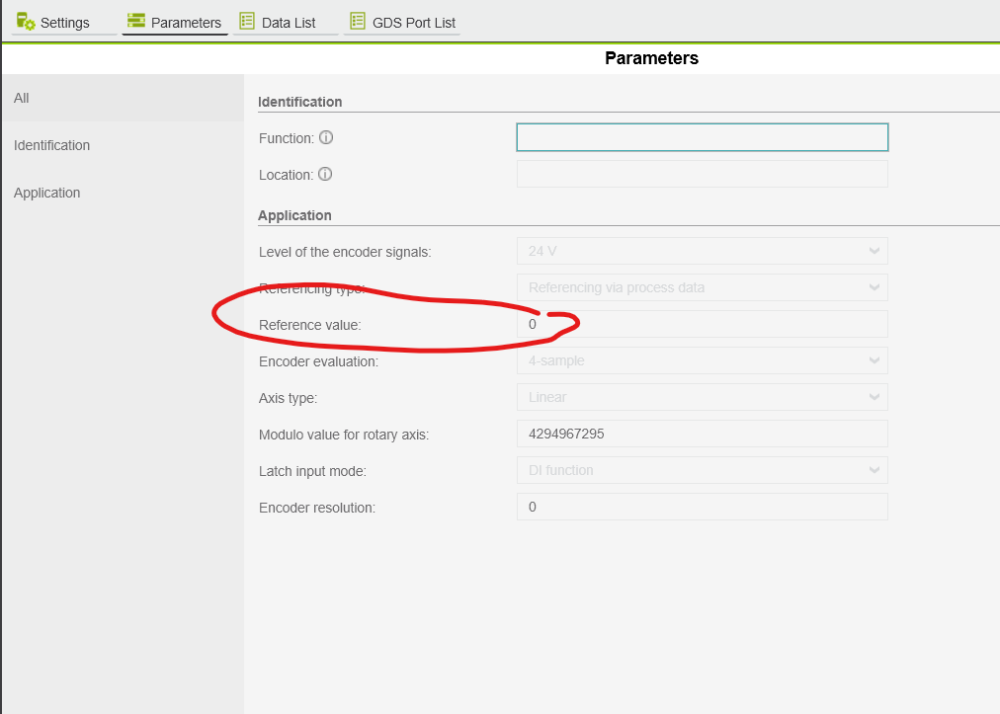The image size is (1000, 714).
Task: Click the Settings gear icon
Action: pyautogui.click(x=26, y=22)
